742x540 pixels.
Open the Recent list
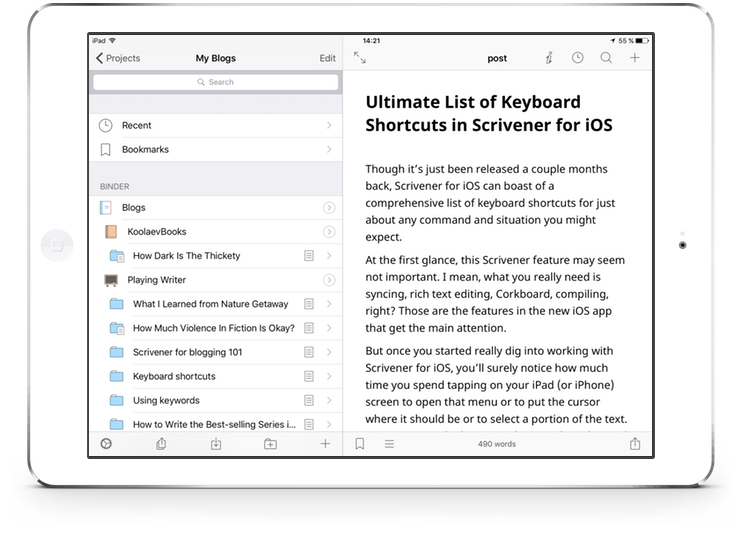pos(216,125)
